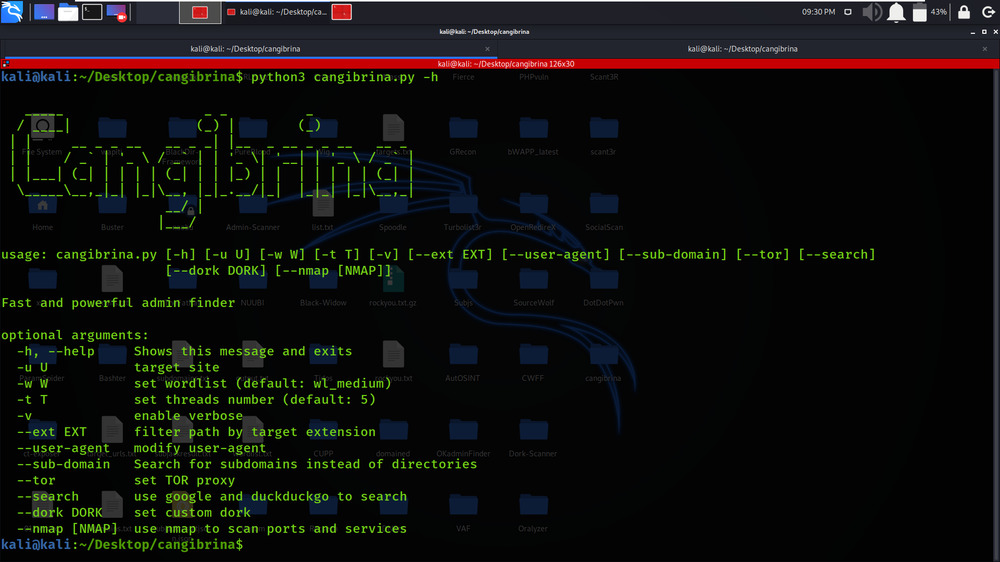Click 'Fast and powerful admin finder' text
Screen dimensions: 1000x562
[118, 303]
